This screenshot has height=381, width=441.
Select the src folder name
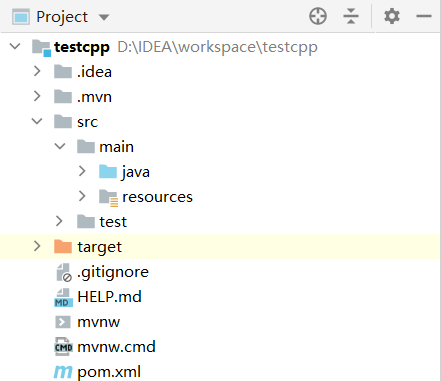87,122
